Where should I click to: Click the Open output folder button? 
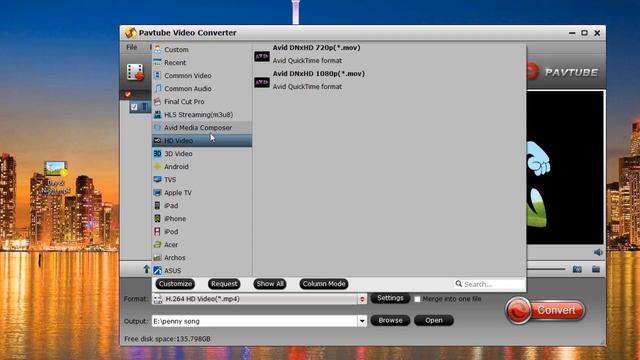[x=433, y=320]
